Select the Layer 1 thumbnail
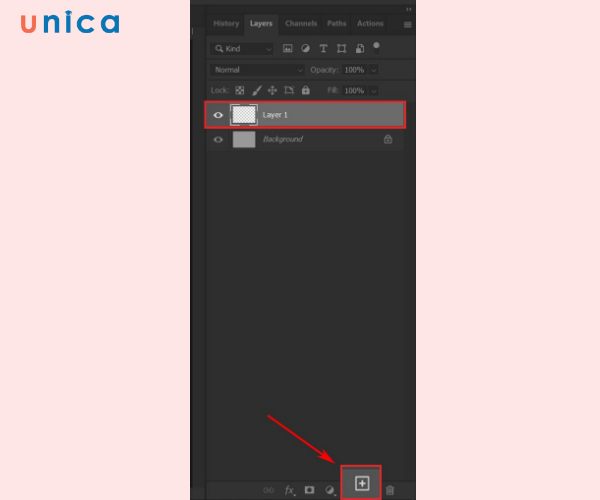This screenshot has width=600, height=500. [x=244, y=114]
